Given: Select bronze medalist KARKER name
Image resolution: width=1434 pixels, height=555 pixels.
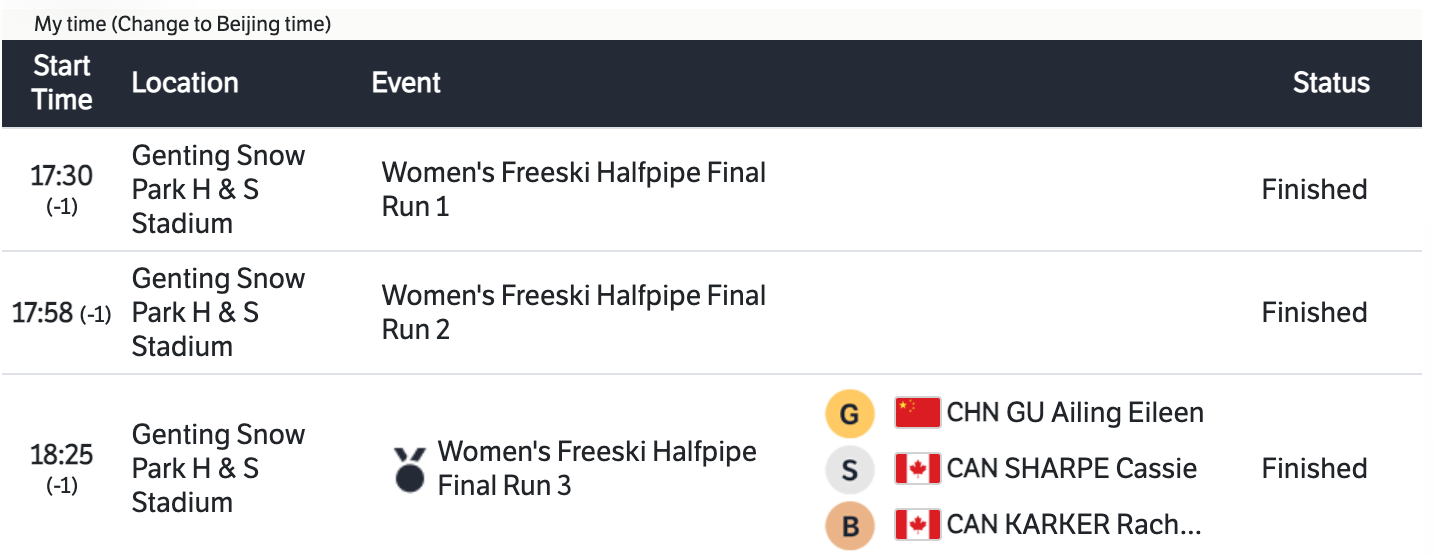Looking at the screenshot, I should (1073, 524).
